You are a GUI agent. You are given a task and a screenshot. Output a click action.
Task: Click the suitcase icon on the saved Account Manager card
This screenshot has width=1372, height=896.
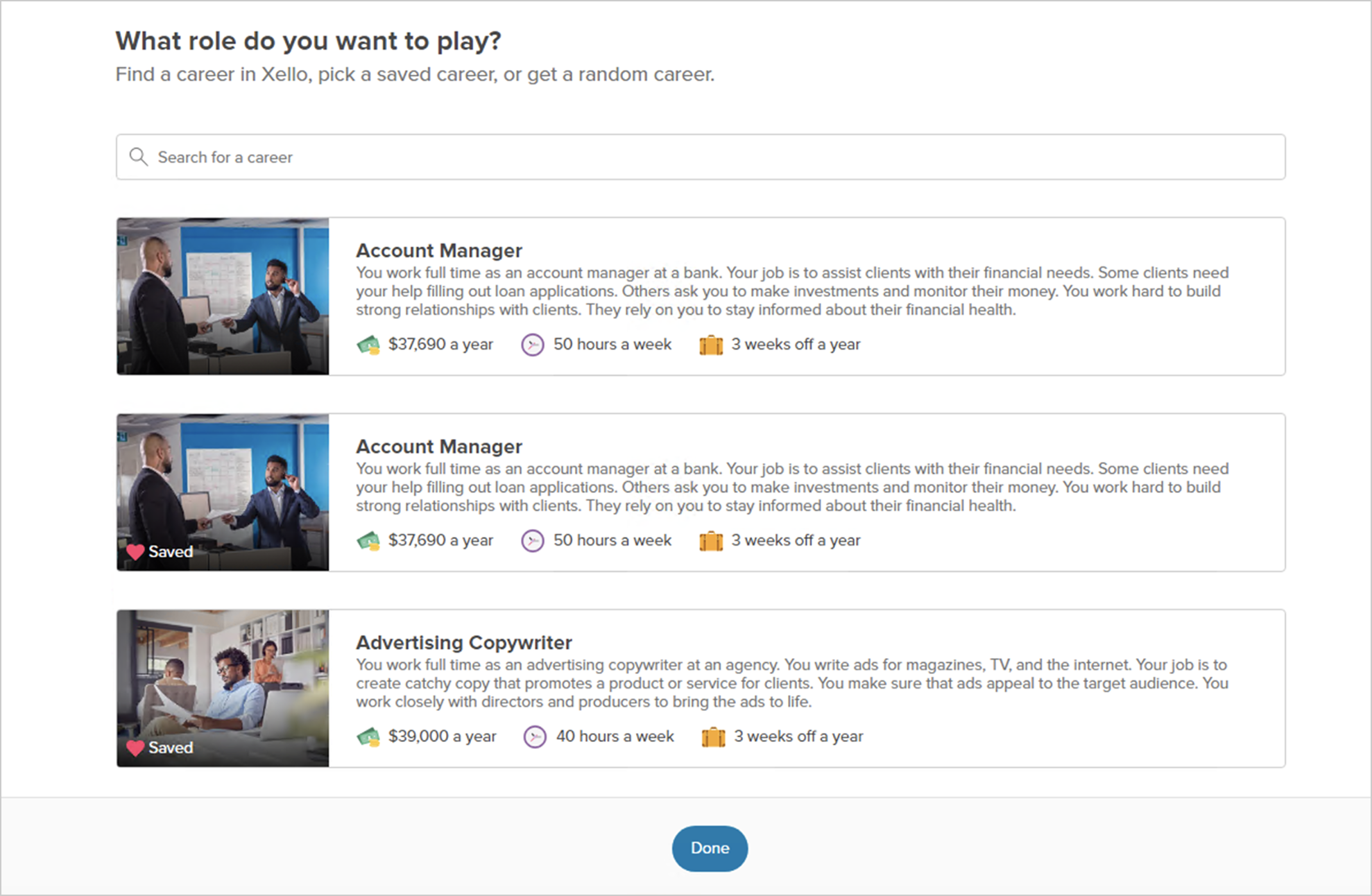(x=711, y=541)
